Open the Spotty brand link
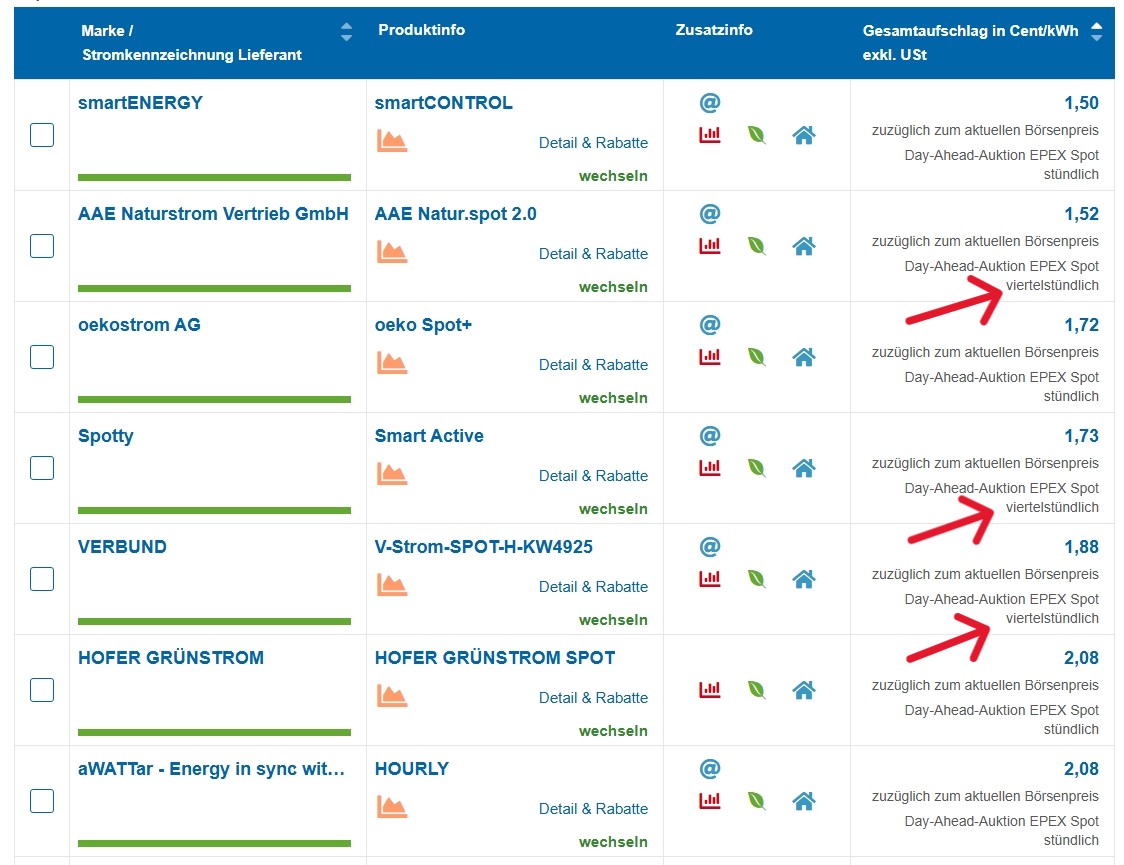 point(105,436)
